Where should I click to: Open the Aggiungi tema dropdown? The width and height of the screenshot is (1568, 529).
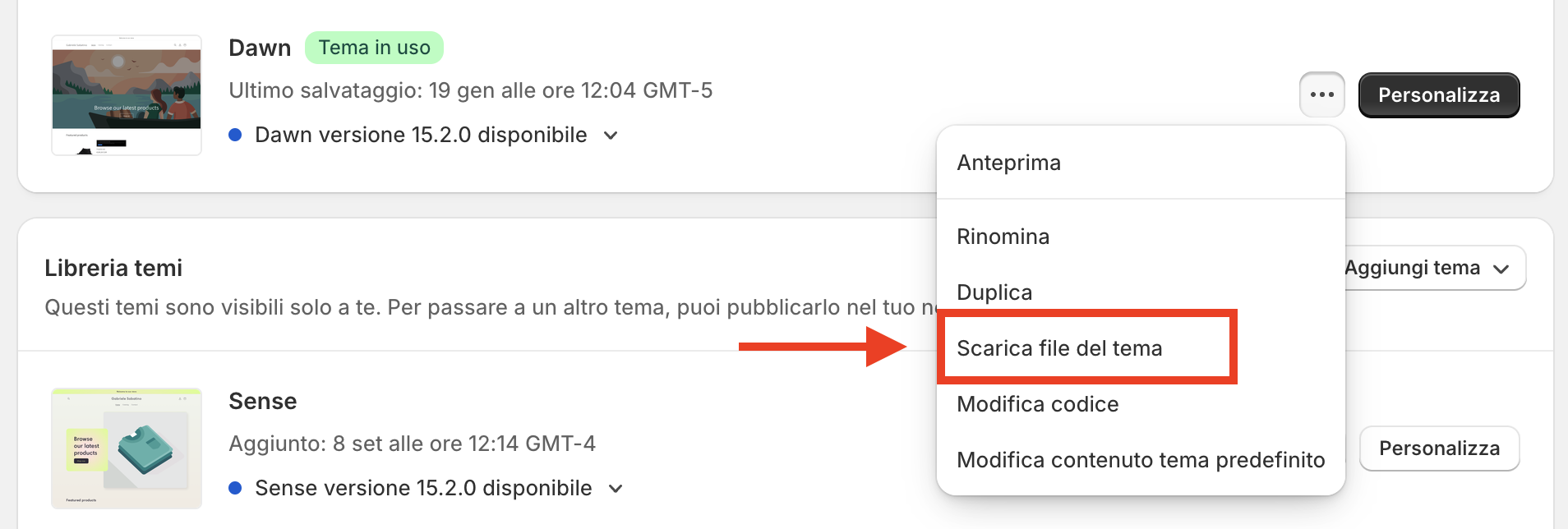[x=1434, y=268]
